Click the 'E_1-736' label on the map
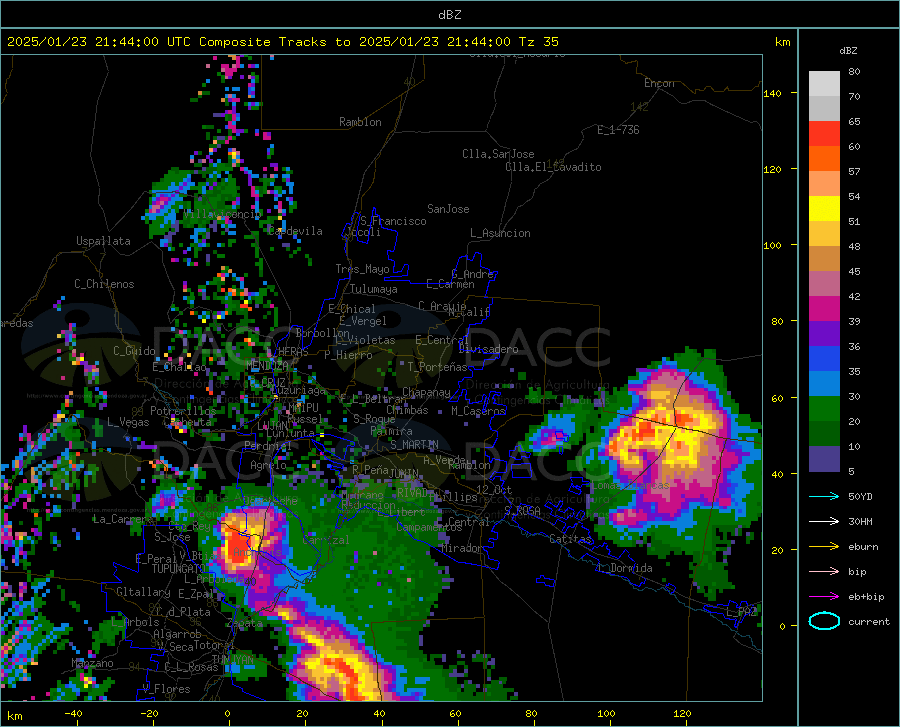 pos(618,130)
